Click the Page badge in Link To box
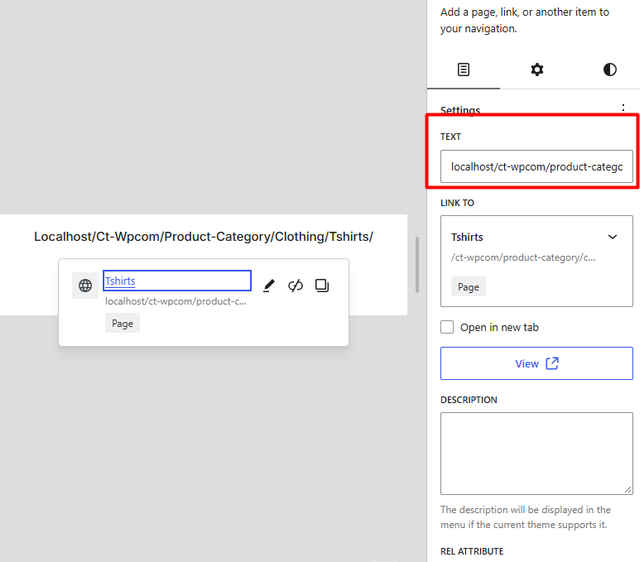The image size is (640, 562). click(x=468, y=287)
